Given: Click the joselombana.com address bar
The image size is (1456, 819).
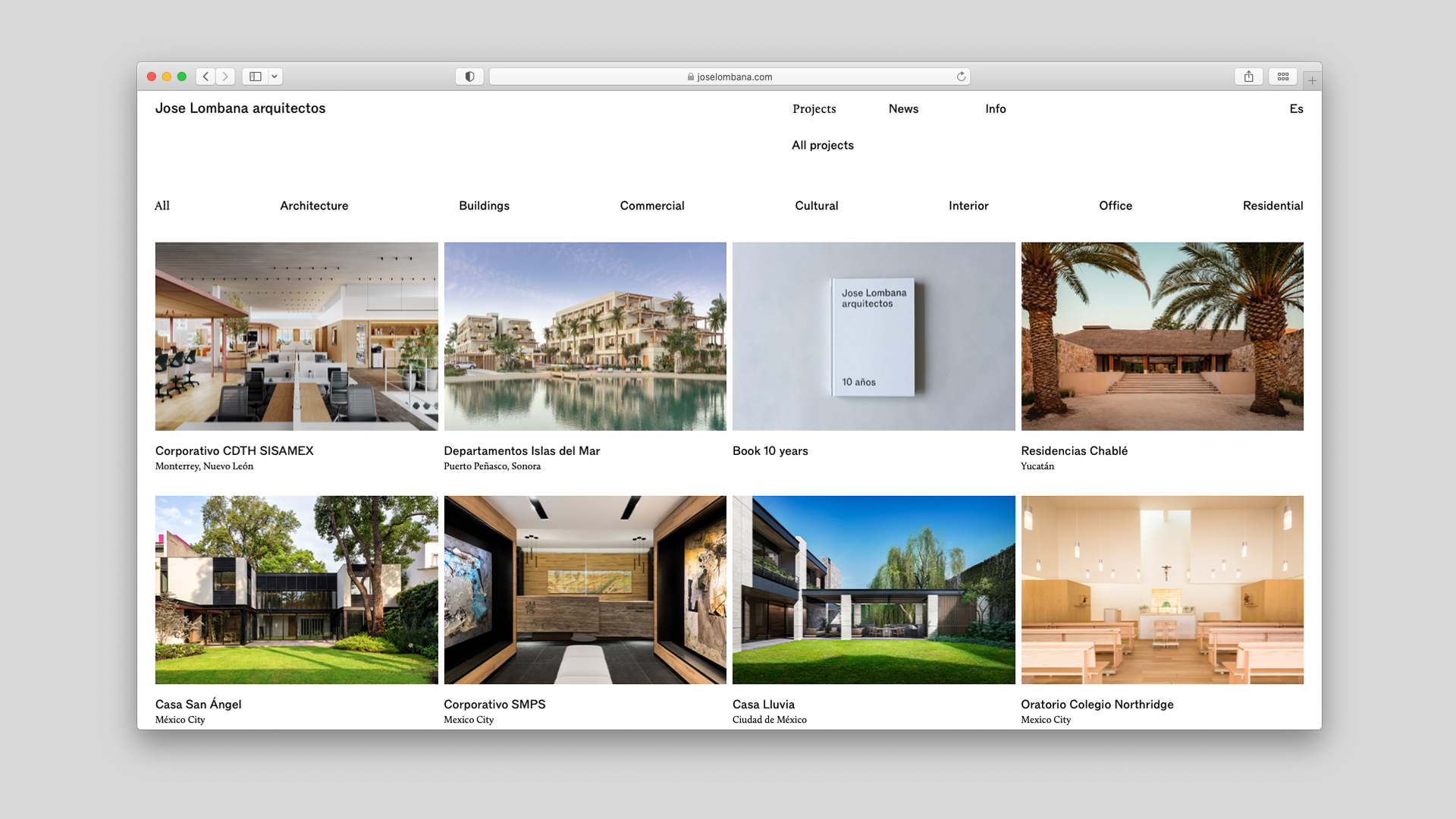Looking at the screenshot, I should tap(730, 77).
